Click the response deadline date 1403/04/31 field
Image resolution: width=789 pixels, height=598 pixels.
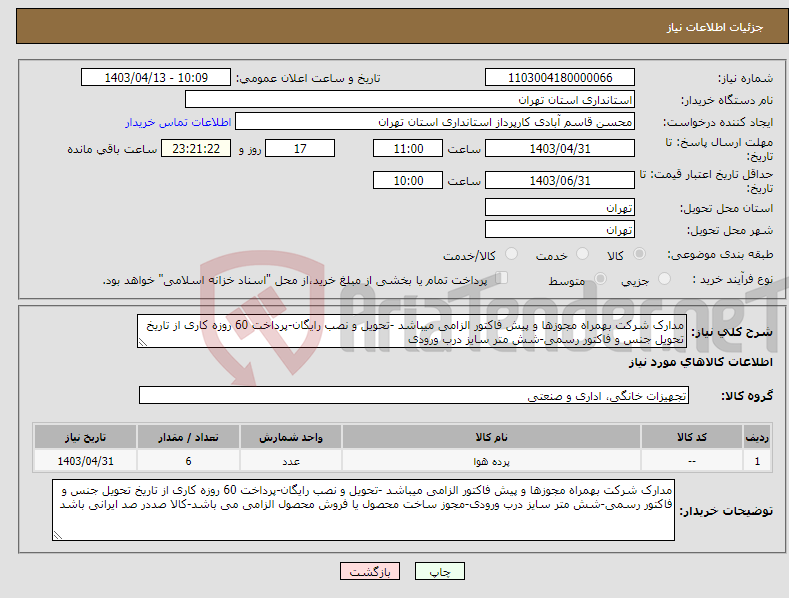(560, 148)
